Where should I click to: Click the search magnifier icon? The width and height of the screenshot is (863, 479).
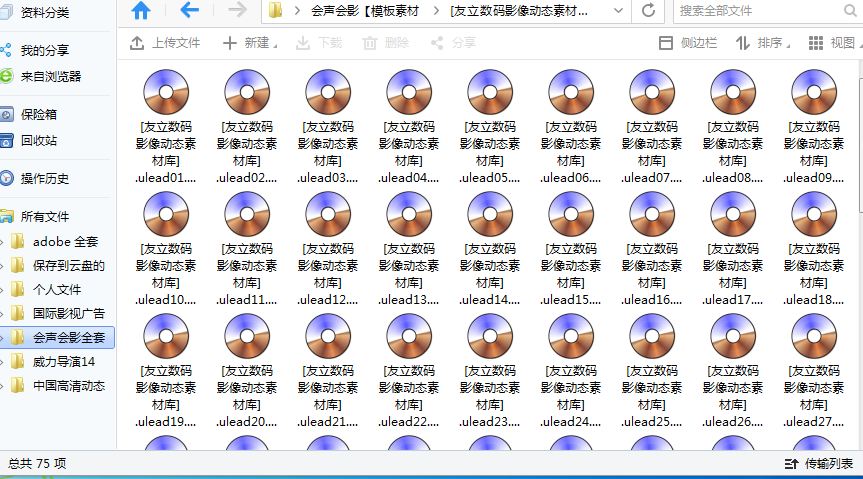pos(849,10)
